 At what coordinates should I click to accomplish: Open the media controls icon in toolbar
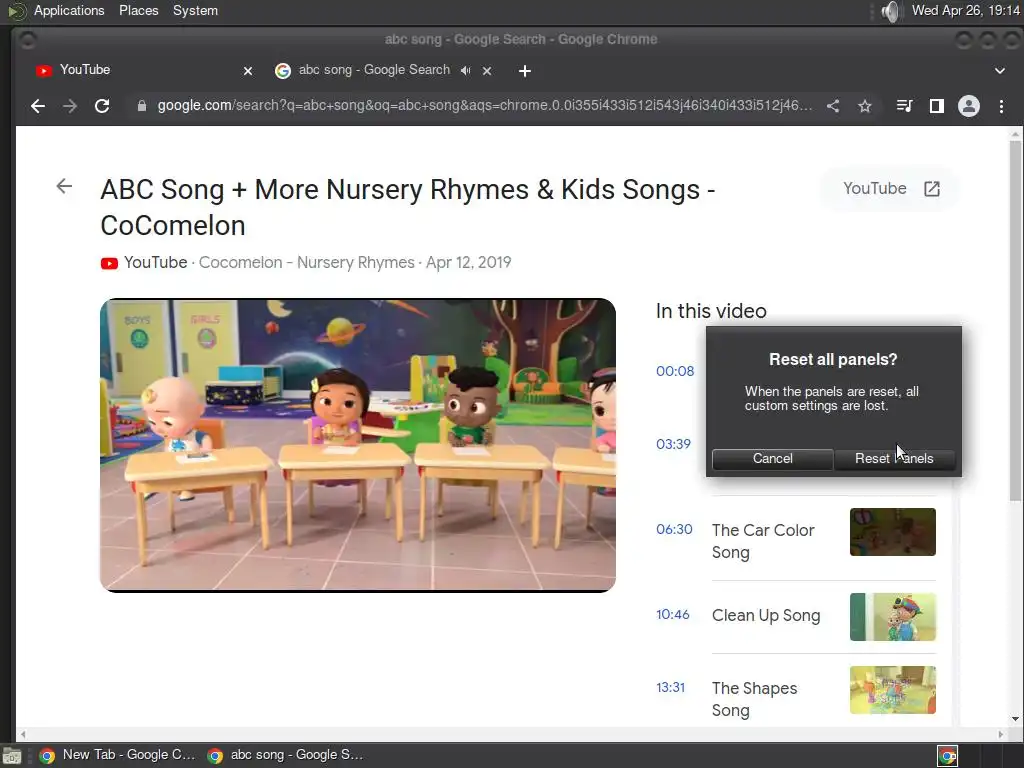coord(904,106)
